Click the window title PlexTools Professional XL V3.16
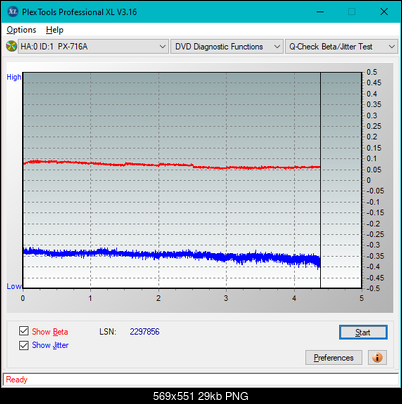Image resolution: width=402 pixels, height=404 pixels. (x=79, y=12)
